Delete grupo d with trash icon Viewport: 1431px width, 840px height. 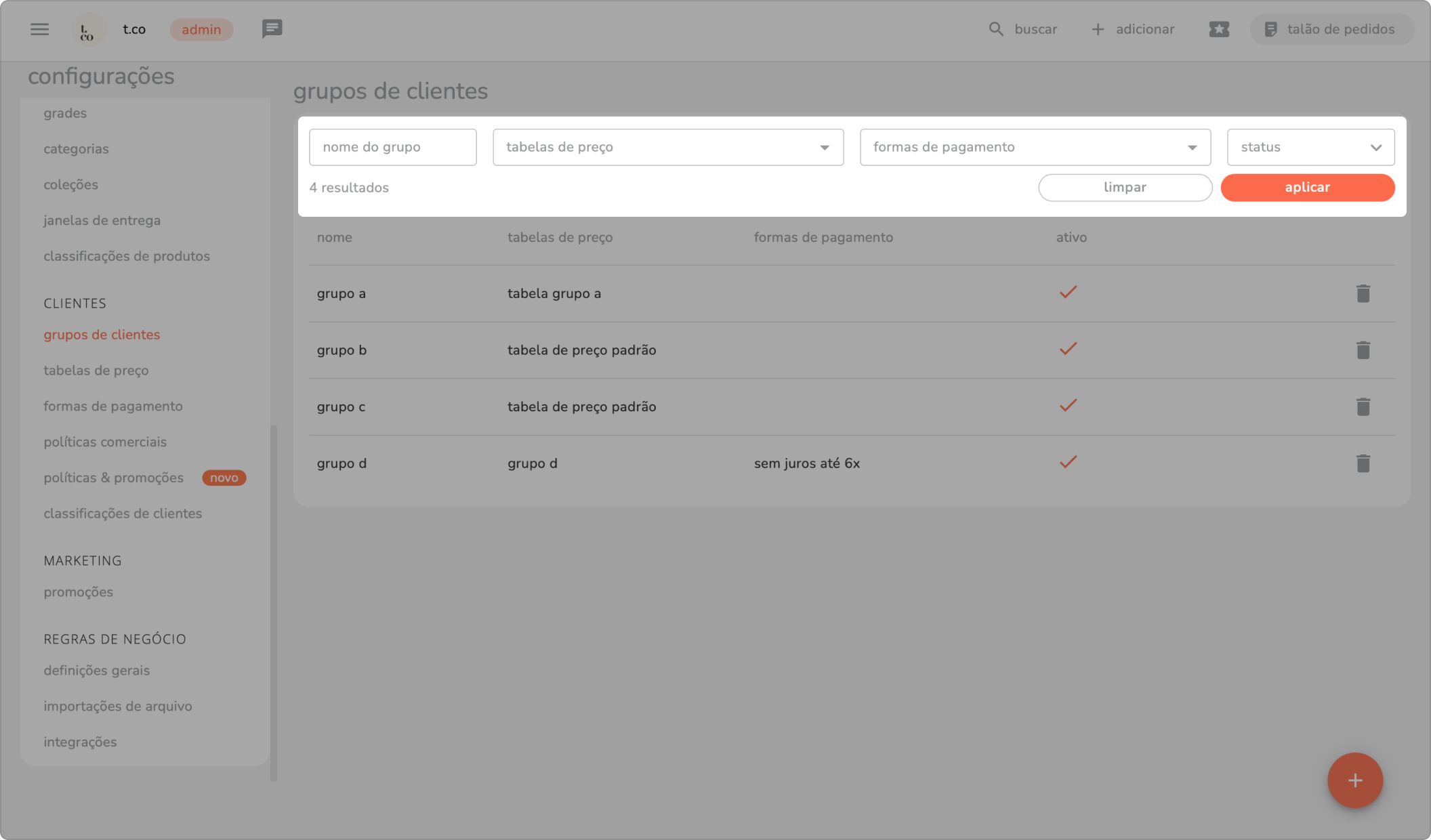pyautogui.click(x=1363, y=463)
